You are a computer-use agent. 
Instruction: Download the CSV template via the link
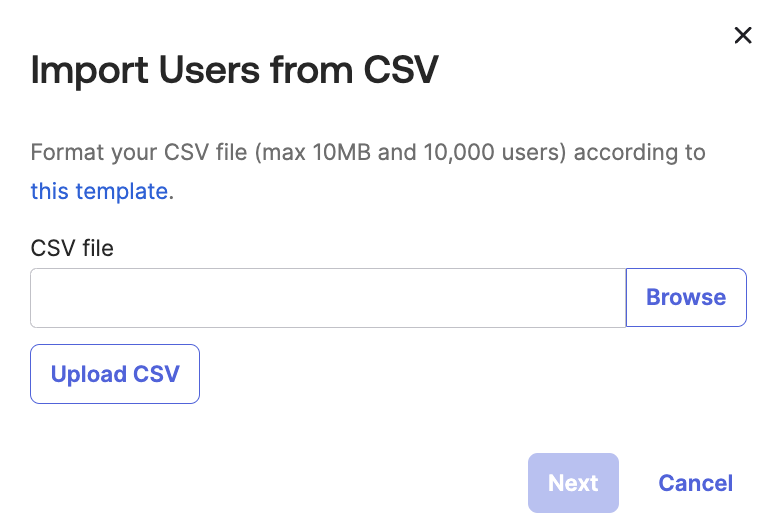pyautogui.click(x=99, y=191)
